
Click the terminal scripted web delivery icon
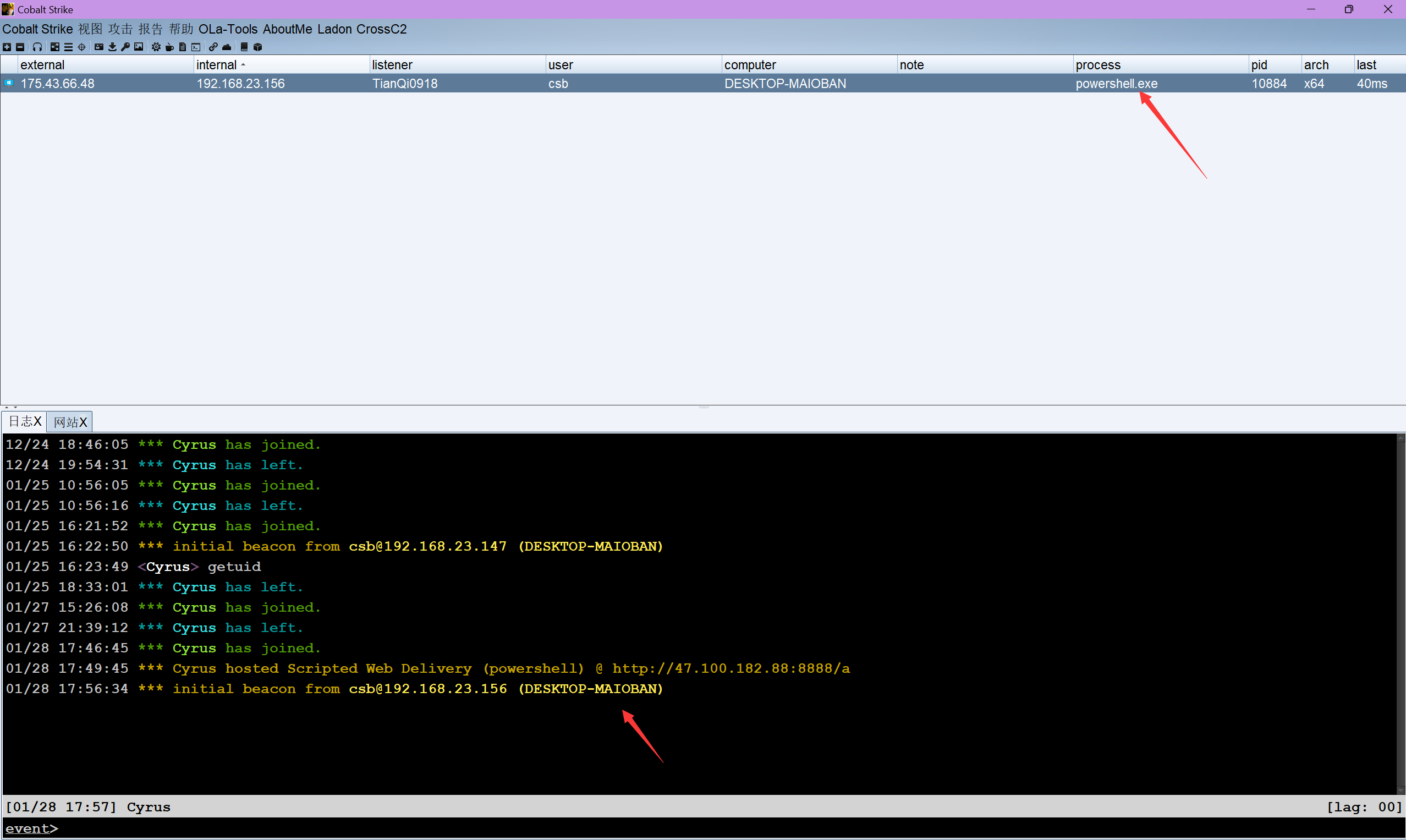tap(196, 47)
